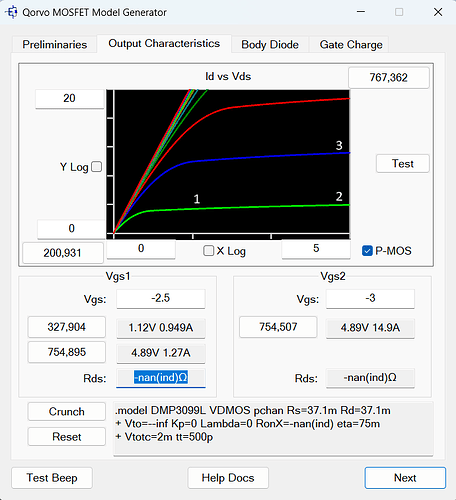This screenshot has width=456, height=500.
Task: Edit the Vgs2 voltage field showing -3
Action: click(x=370, y=298)
